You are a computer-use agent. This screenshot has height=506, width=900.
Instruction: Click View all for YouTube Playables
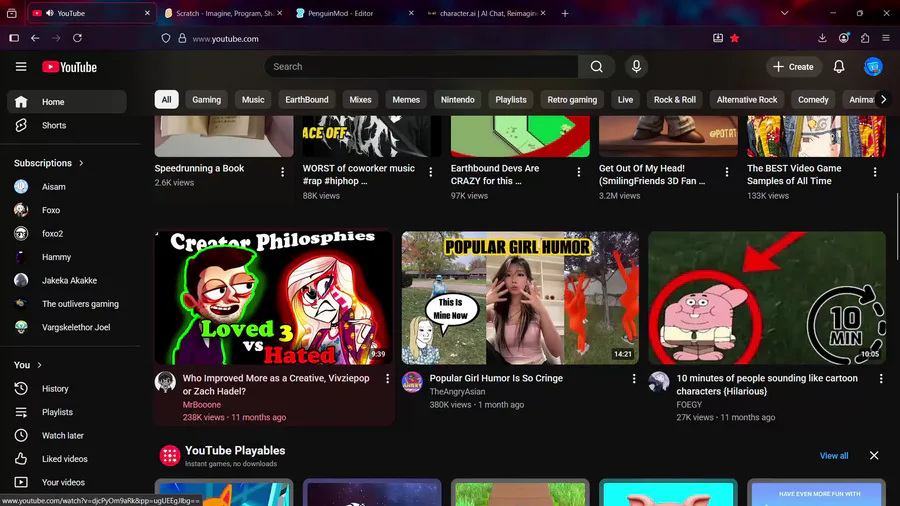(x=834, y=456)
